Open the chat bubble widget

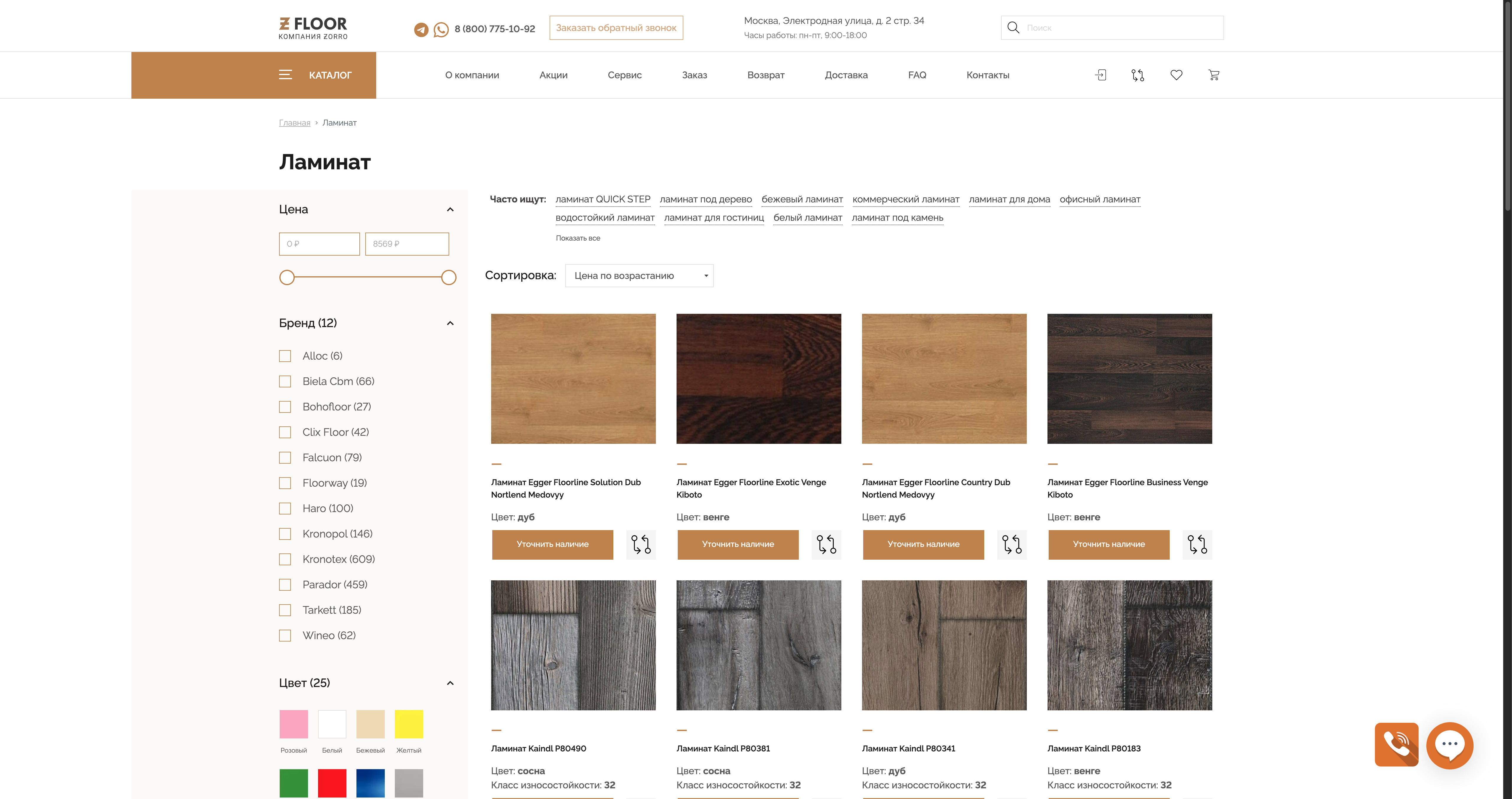coord(1450,745)
